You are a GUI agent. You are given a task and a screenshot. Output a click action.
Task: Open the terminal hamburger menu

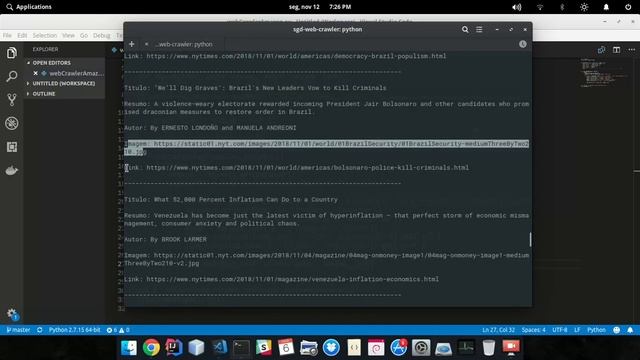pos(479,29)
